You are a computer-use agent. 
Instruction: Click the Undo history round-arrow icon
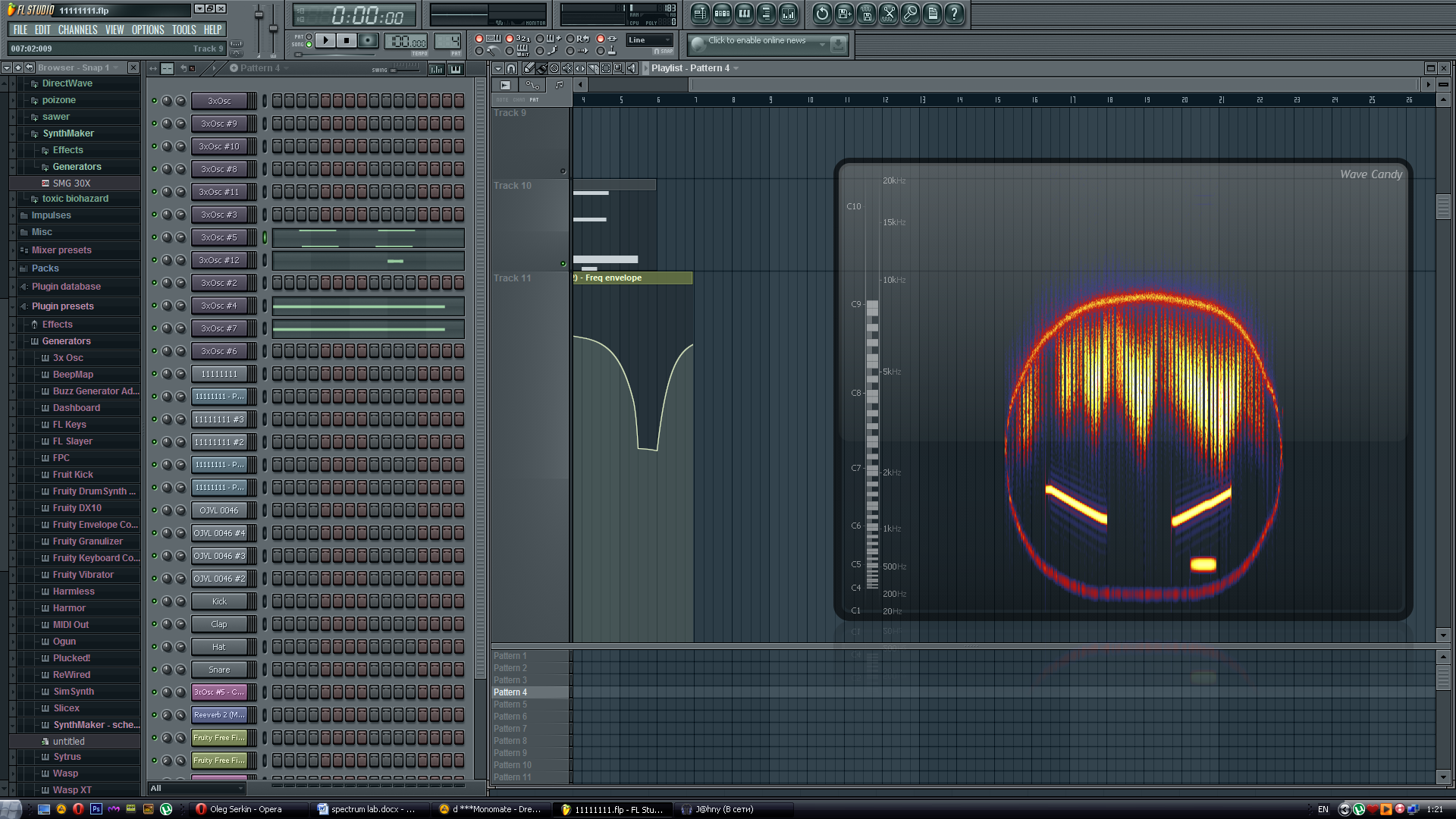pos(822,14)
